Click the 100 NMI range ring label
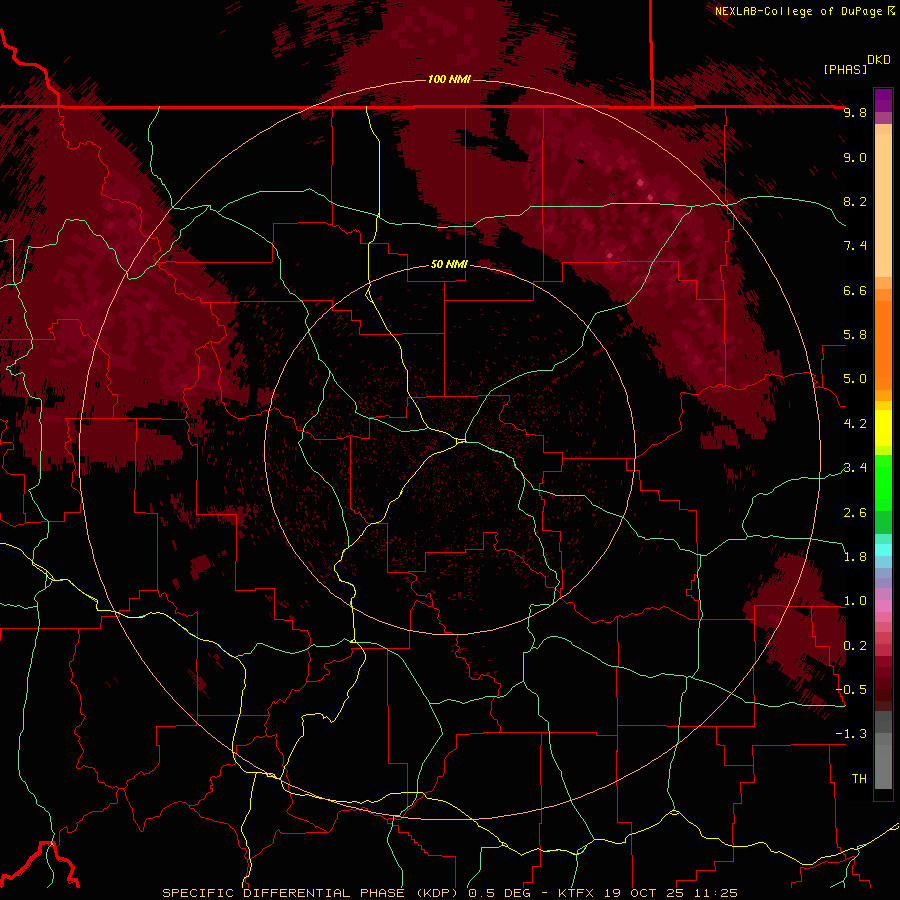This screenshot has width=900, height=900. pos(449,79)
